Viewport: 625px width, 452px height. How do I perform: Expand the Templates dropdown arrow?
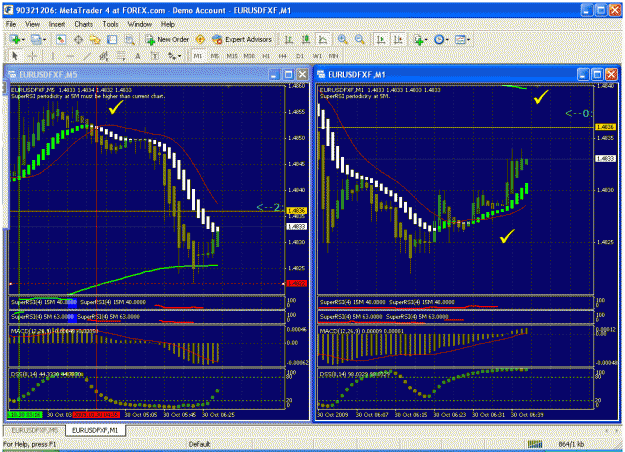(x=468, y=40)
